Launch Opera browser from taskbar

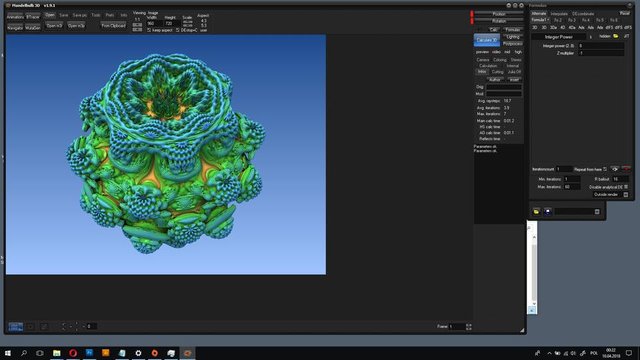(73, 353)
